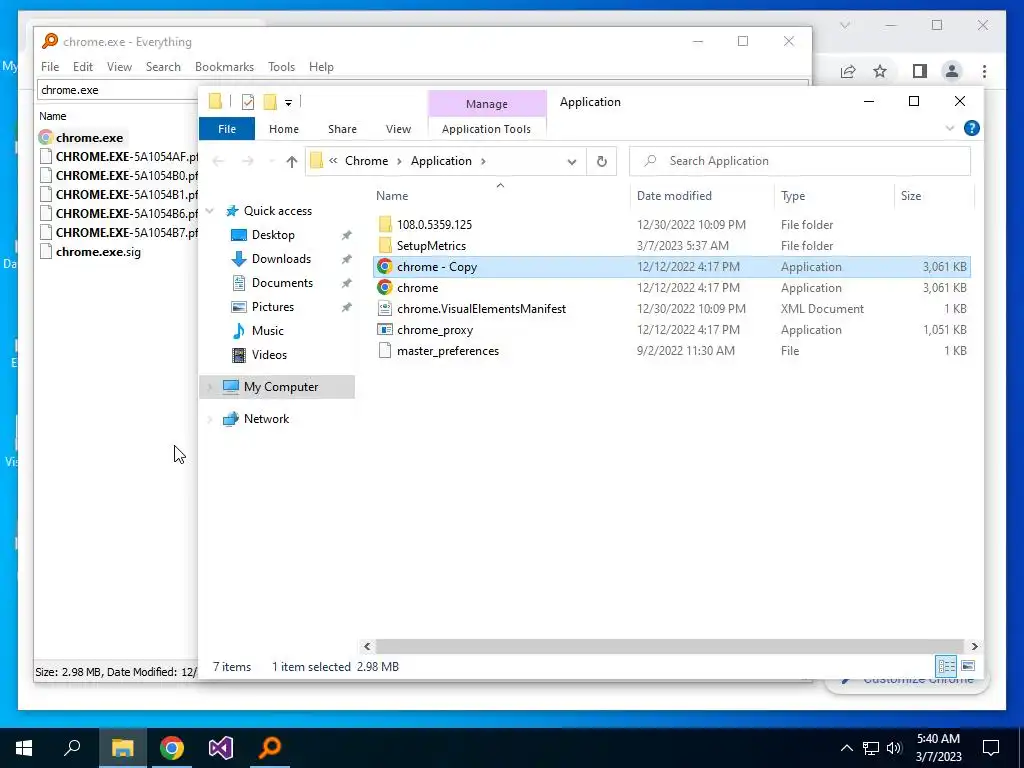
Task: Select the chrome_proxy application file
Action: [x=435, y=330]
